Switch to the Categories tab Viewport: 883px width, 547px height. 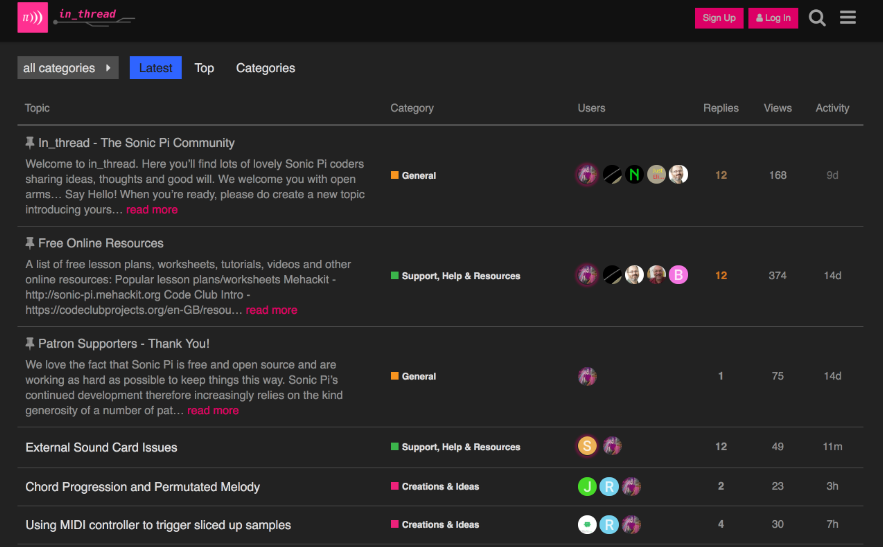(x=265, y=68)
